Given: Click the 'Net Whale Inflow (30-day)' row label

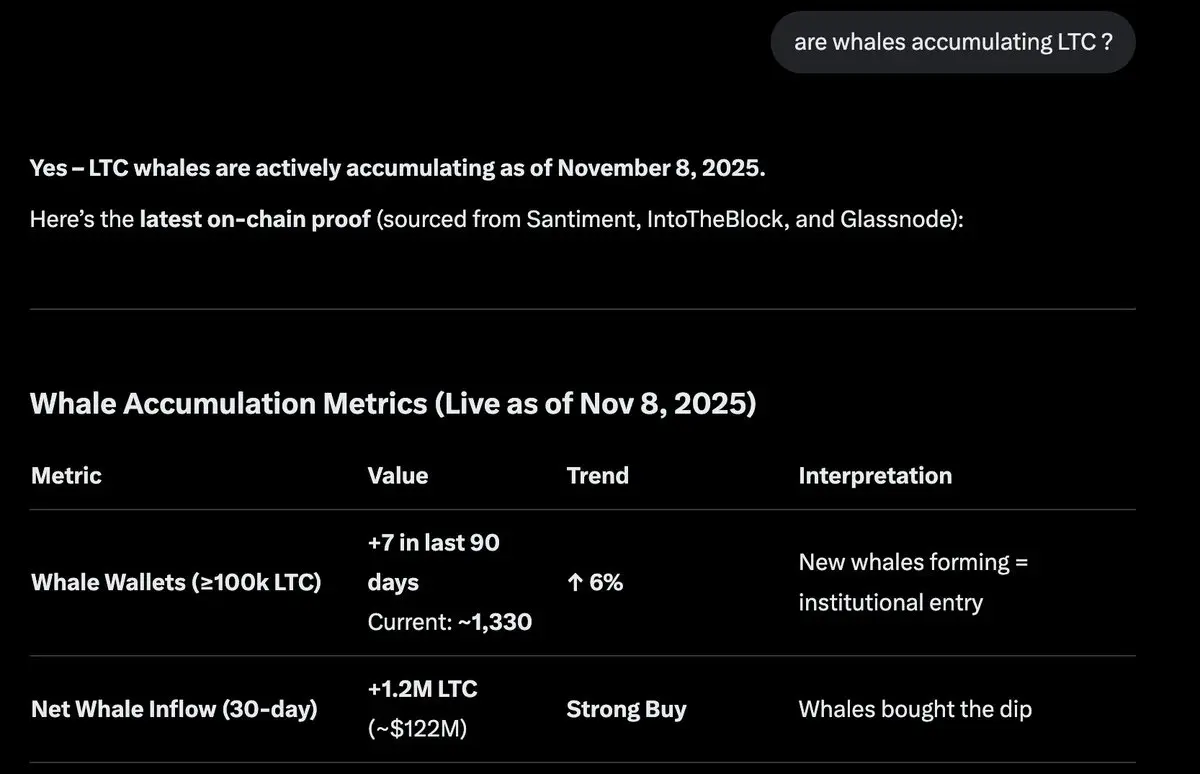Looking at the screenshot, I should click(x=174, y=710).
